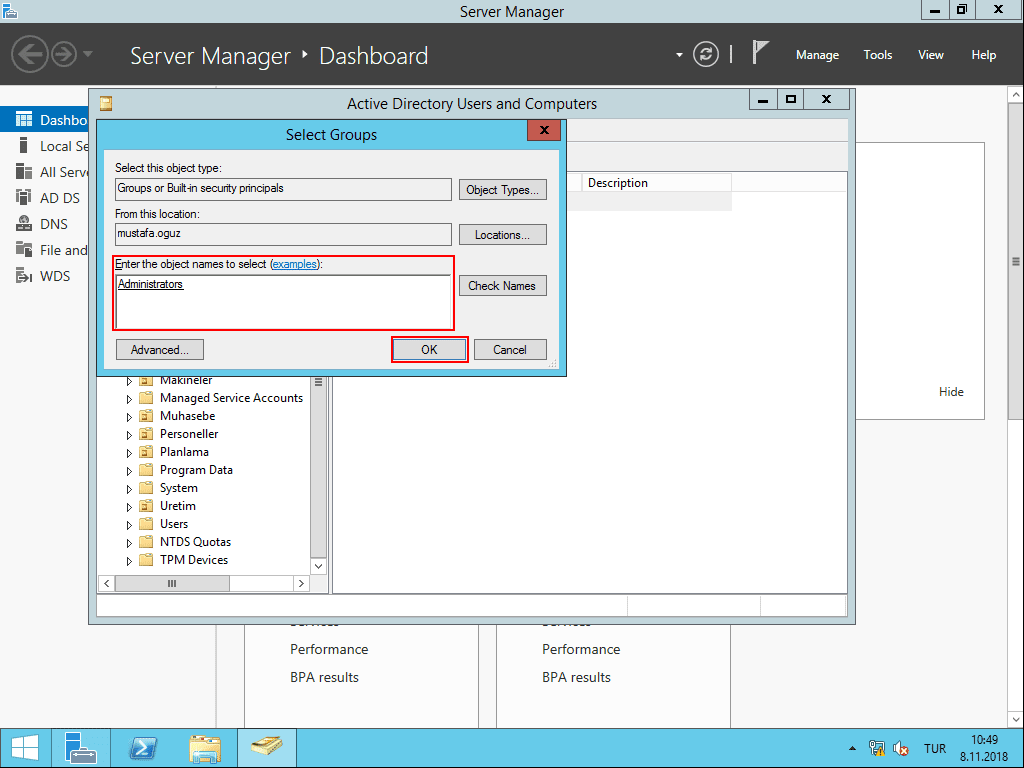Click the object type field

point(283,189)
